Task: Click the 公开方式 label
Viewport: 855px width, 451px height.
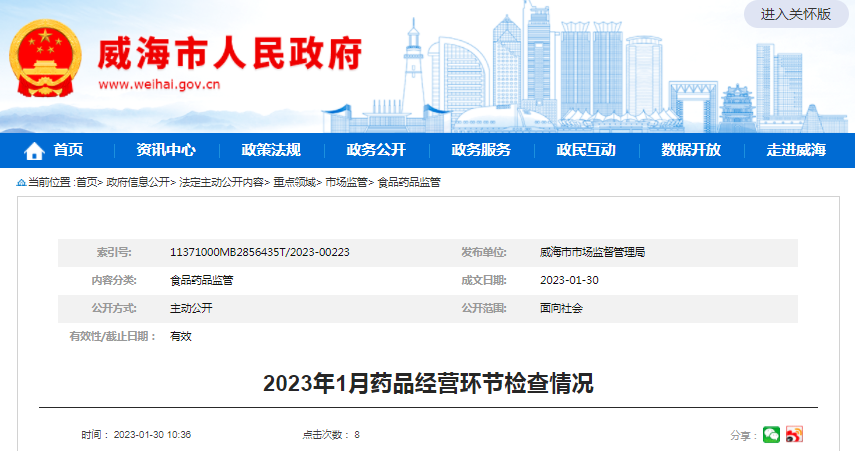Action: coord(113,308)
